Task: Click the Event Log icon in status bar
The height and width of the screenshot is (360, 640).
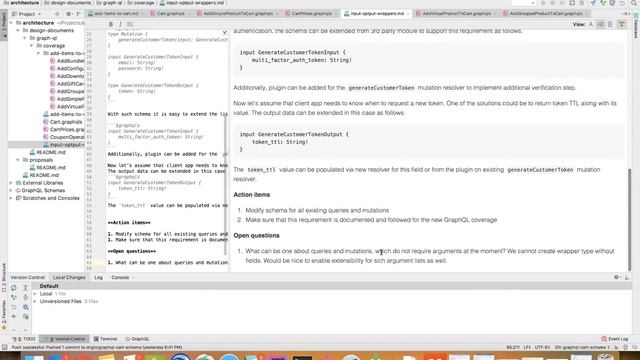Action: pos(604,339)
